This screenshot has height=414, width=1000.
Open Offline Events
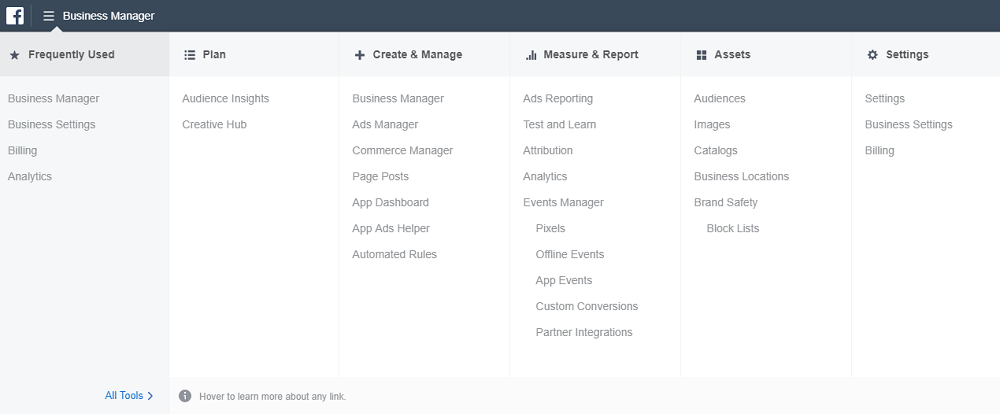(570, 255)
